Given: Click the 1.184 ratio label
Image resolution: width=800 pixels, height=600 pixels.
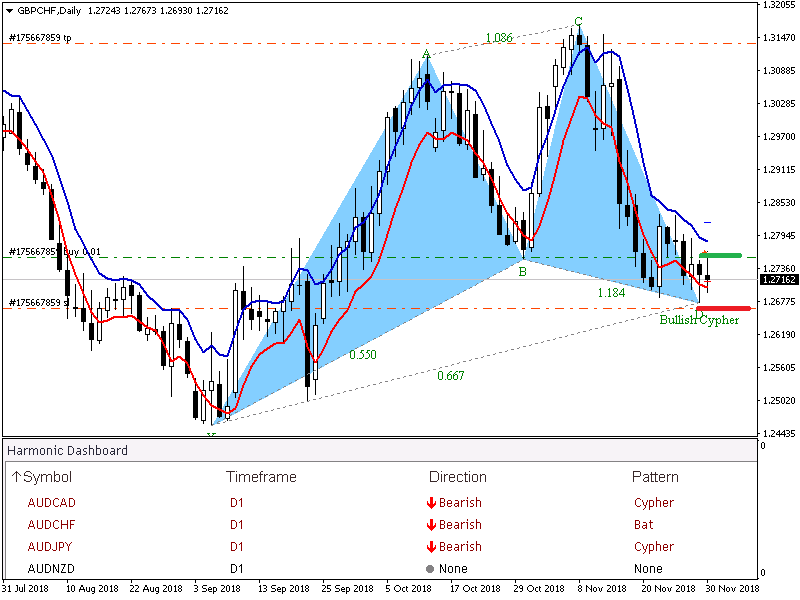Looking at the screenshot, I should 611,293.
